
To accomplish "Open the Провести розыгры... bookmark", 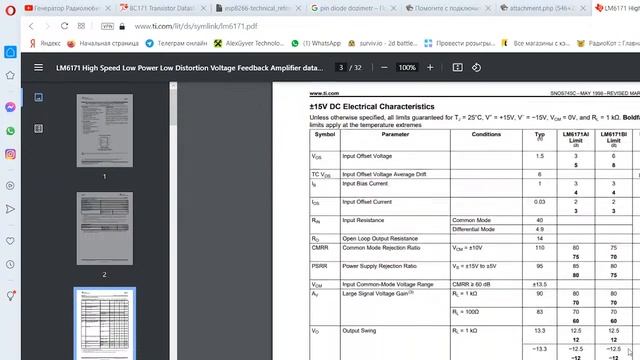I will (x=460, y=43).
